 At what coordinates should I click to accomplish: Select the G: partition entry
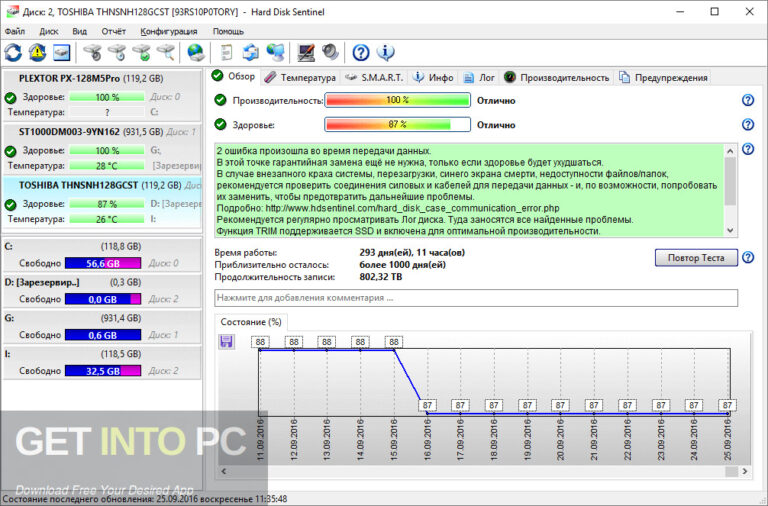coord(102,326)
